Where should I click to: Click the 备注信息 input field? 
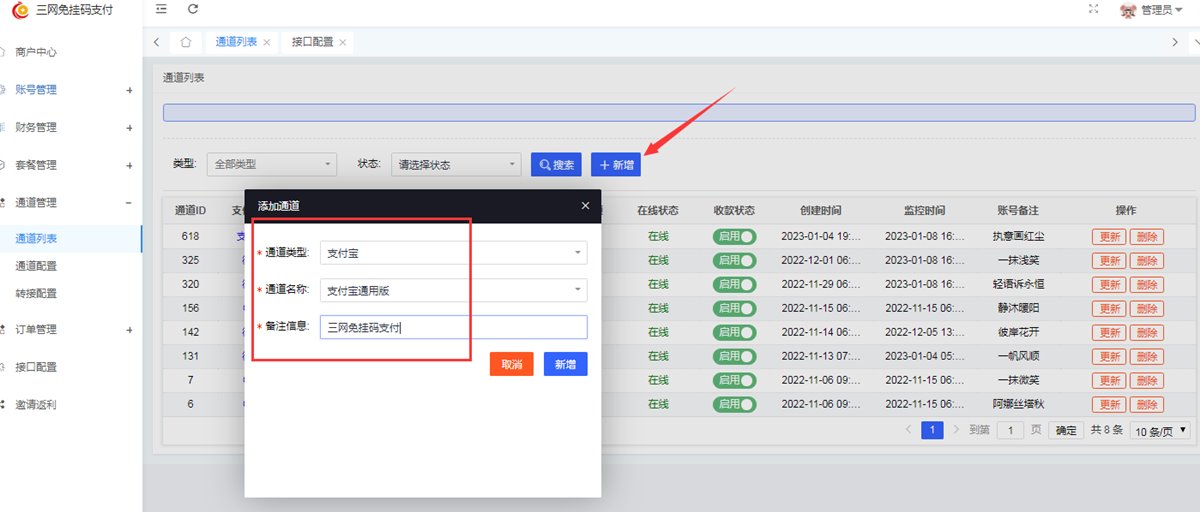pos(453,327)
